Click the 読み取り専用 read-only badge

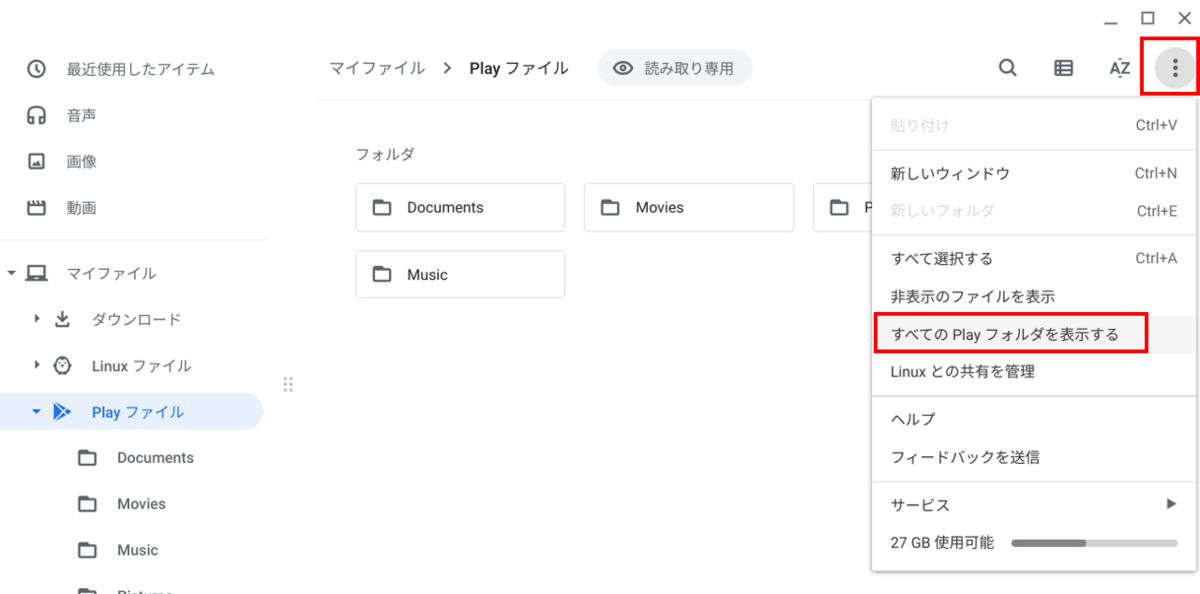675,68
